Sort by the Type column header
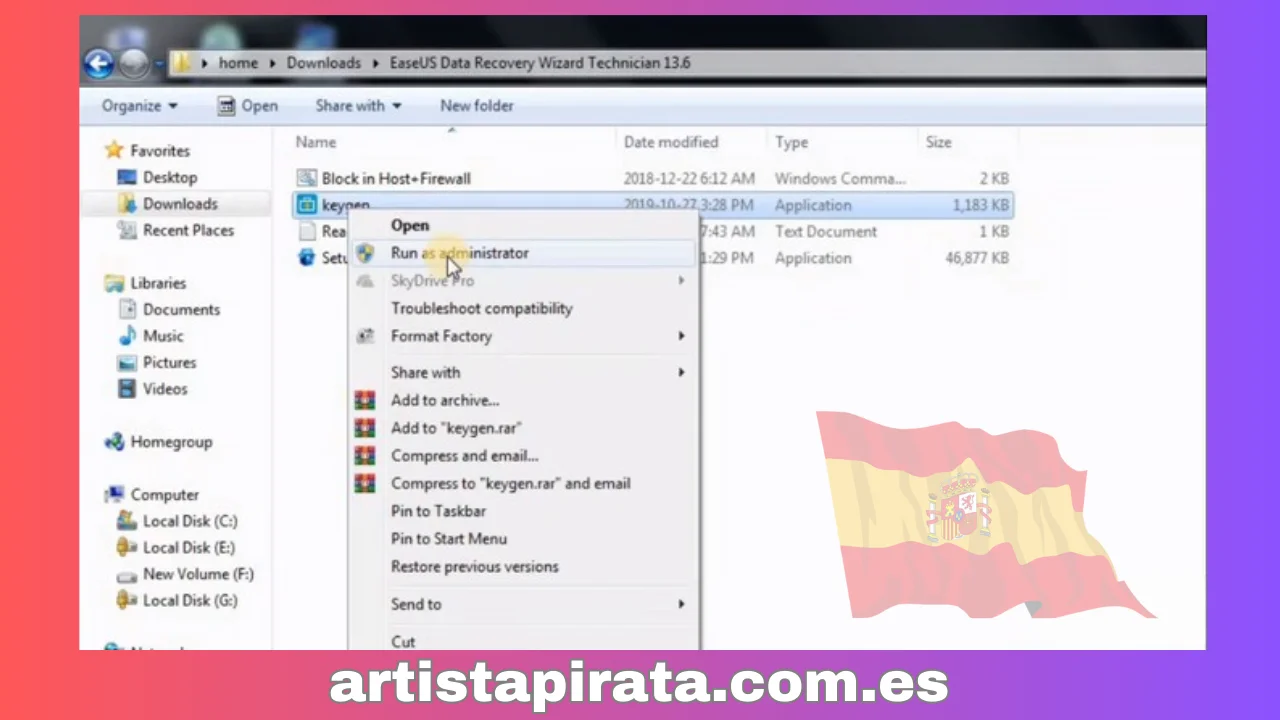 pos(791,143)
